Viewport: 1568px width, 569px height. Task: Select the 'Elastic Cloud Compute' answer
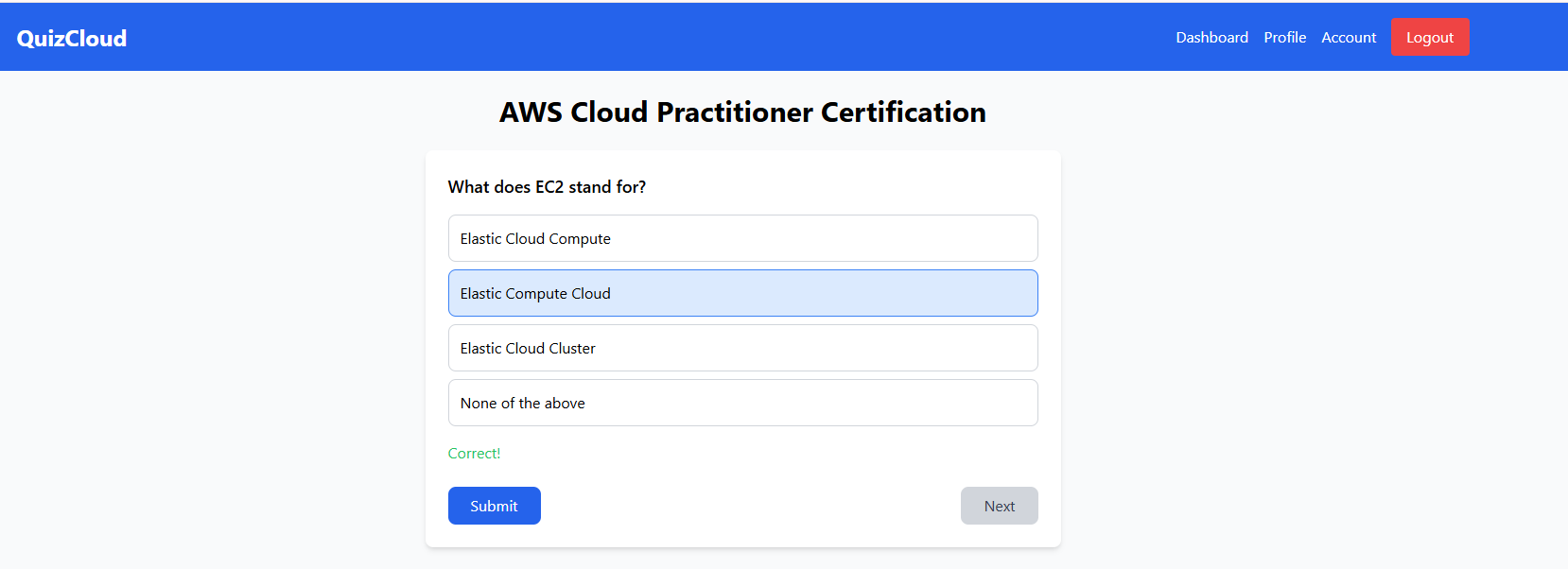click(742, 238)
